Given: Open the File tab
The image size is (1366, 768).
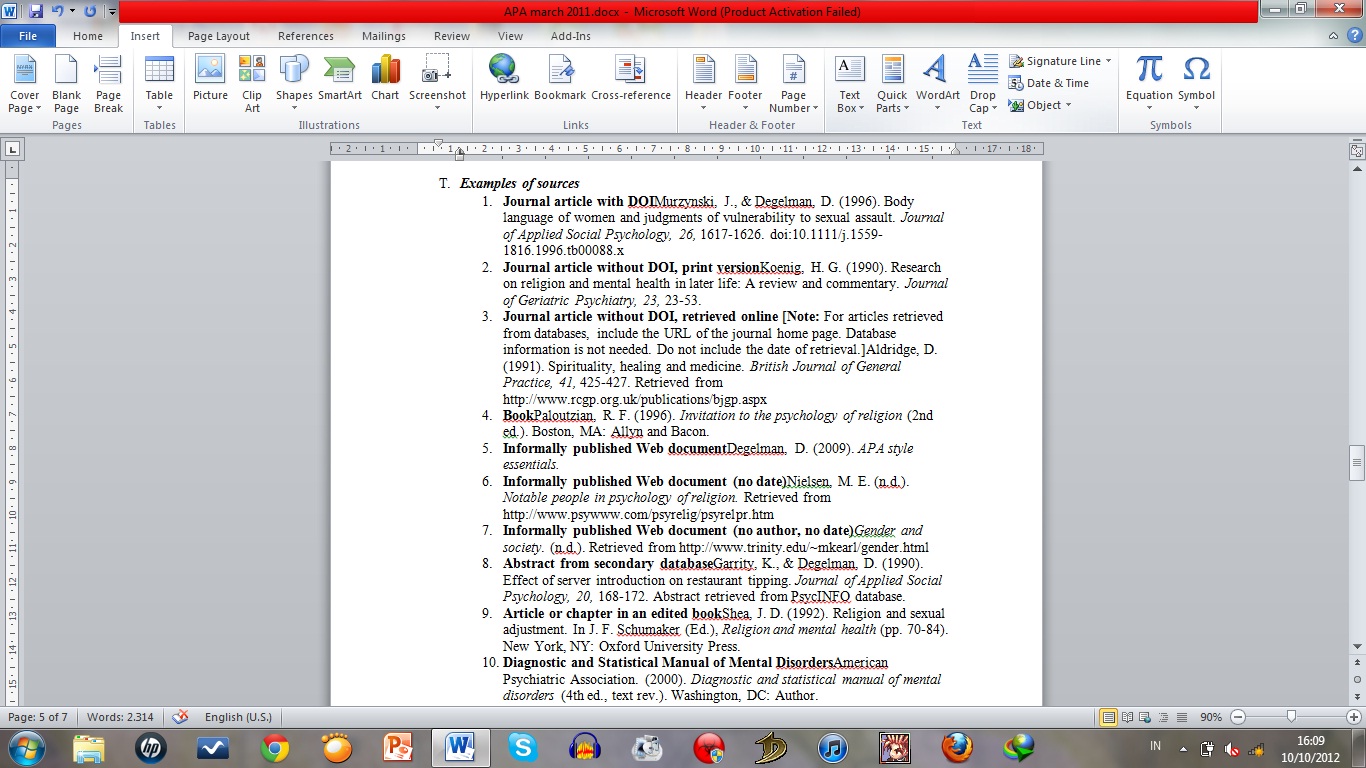Looking at the screenshot, I should coord(28,36).
